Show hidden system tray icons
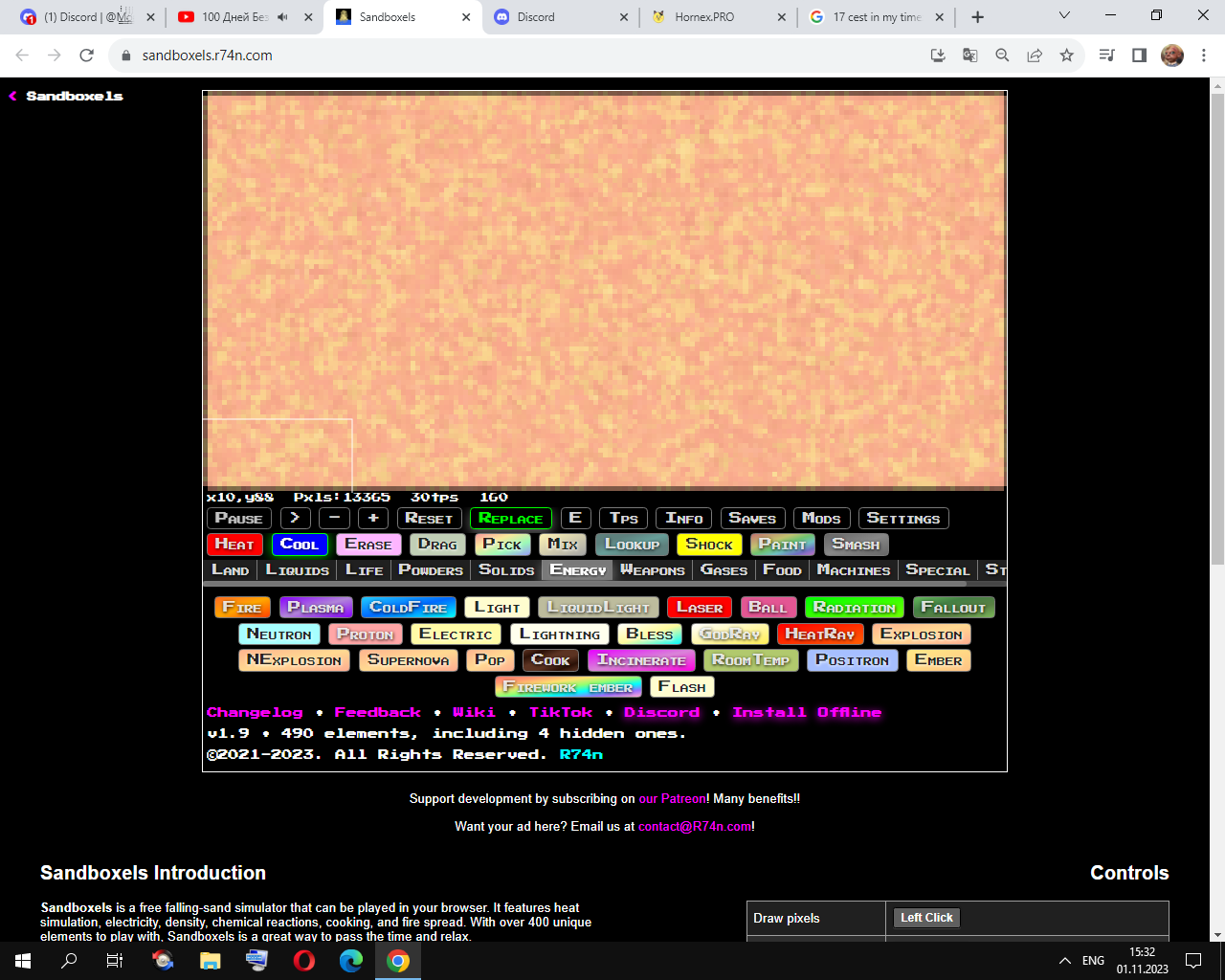The height and width of the screenshot is (980, 1225). pos(1064,961)
